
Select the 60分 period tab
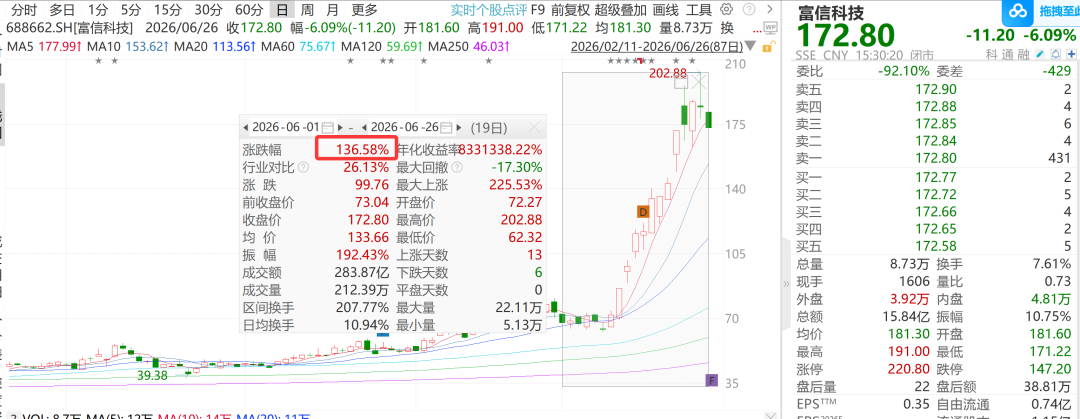click(x=249, y=10)
